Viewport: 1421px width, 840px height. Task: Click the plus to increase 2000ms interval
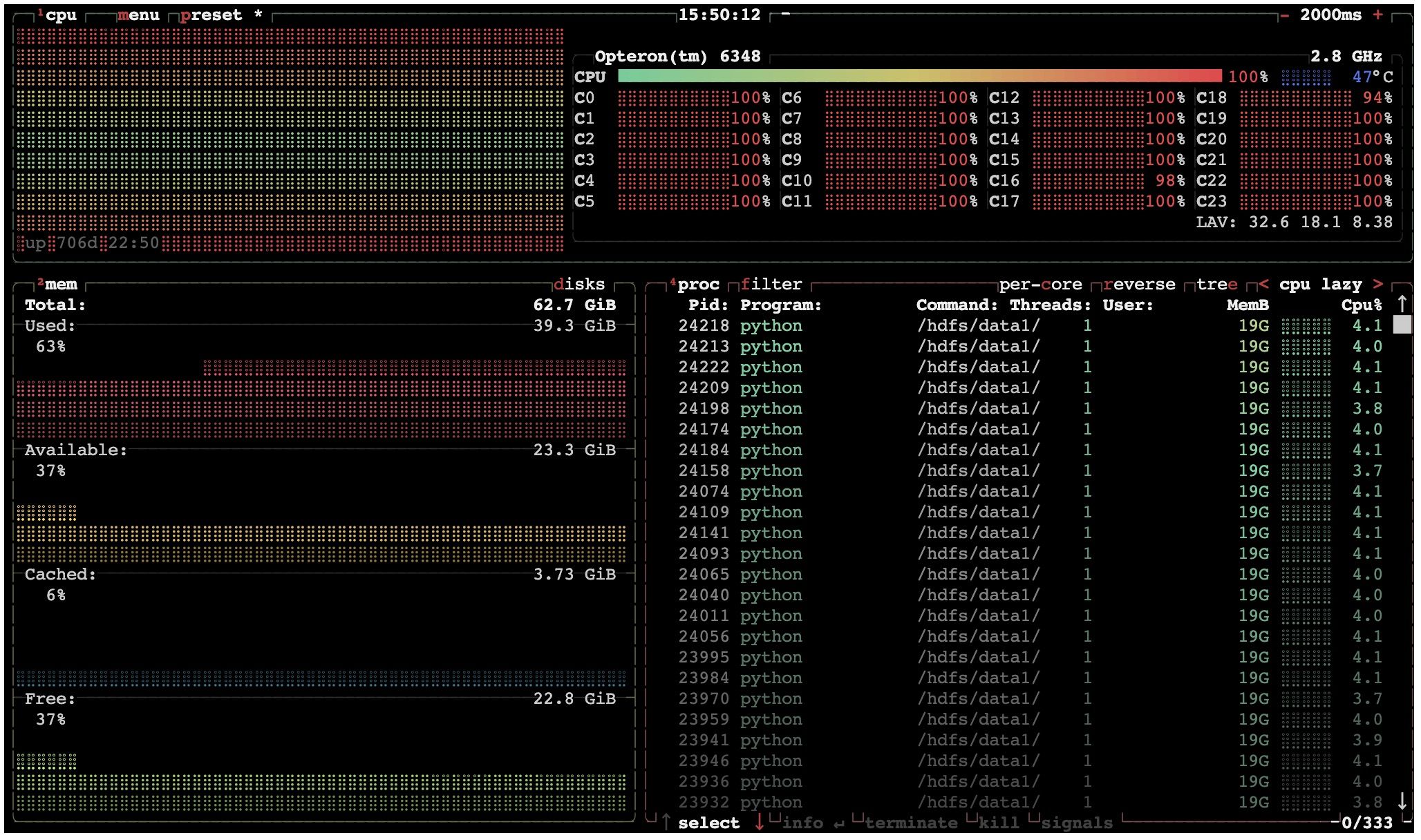[1378, 15]
